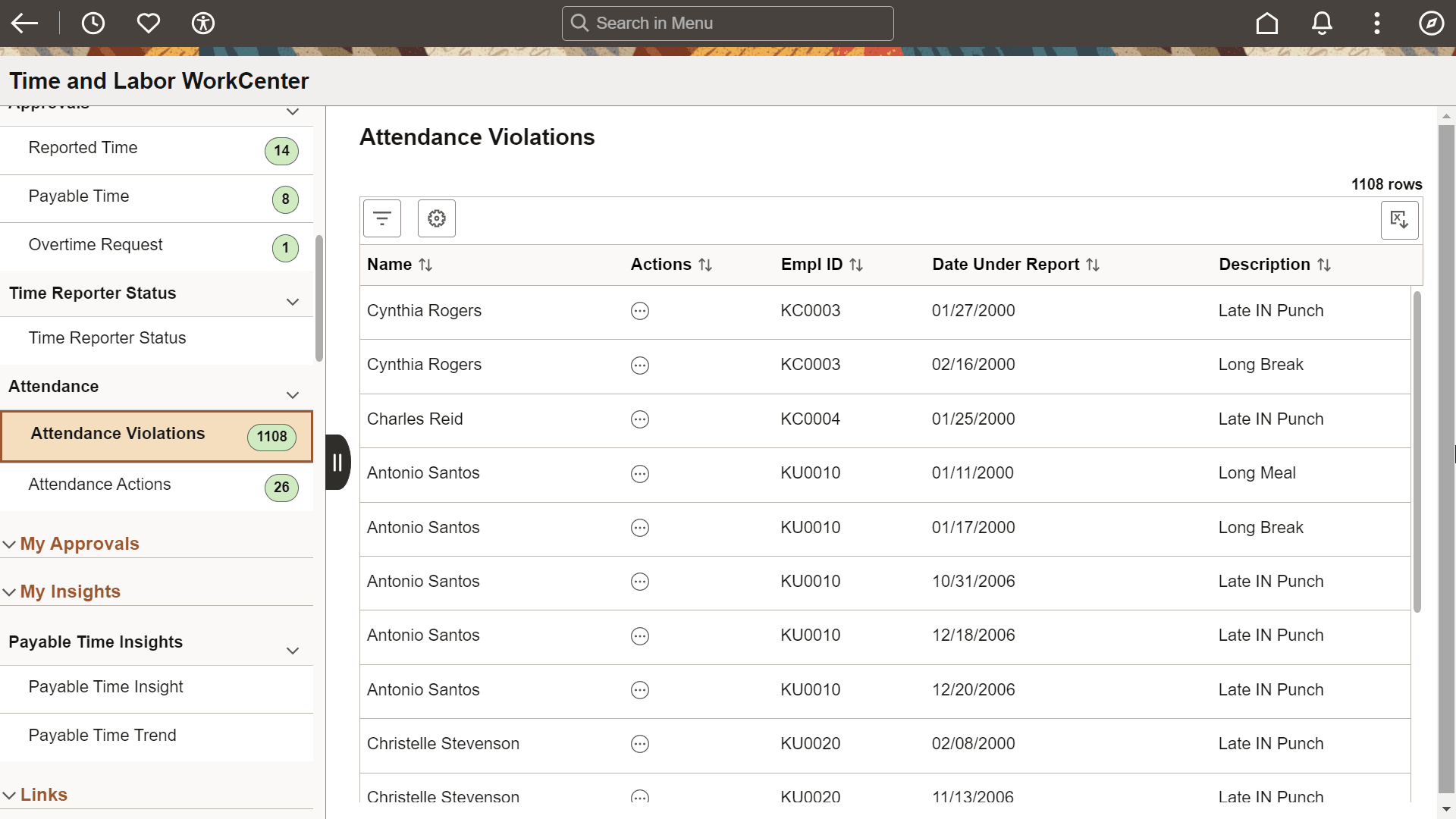This screenshot has width=1456, height=819.
Task: Open the grid filter icon
Action: tap(381, 218)
